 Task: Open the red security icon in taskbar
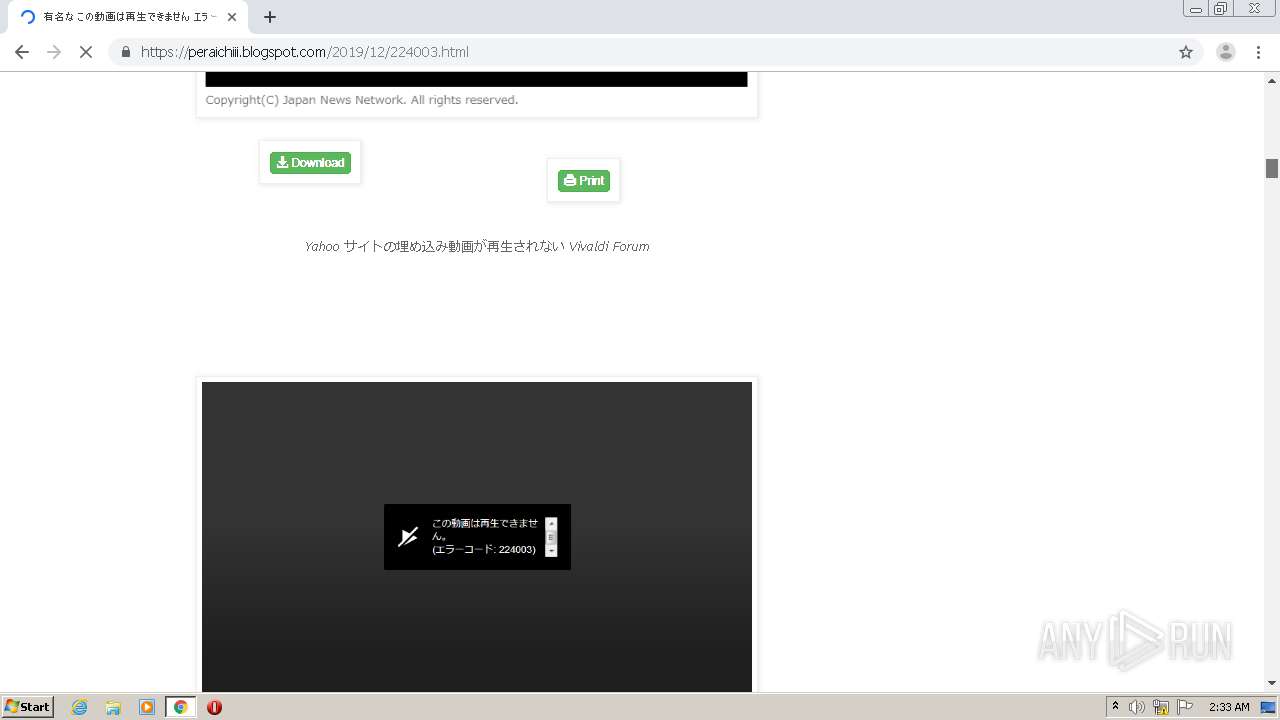214,707
